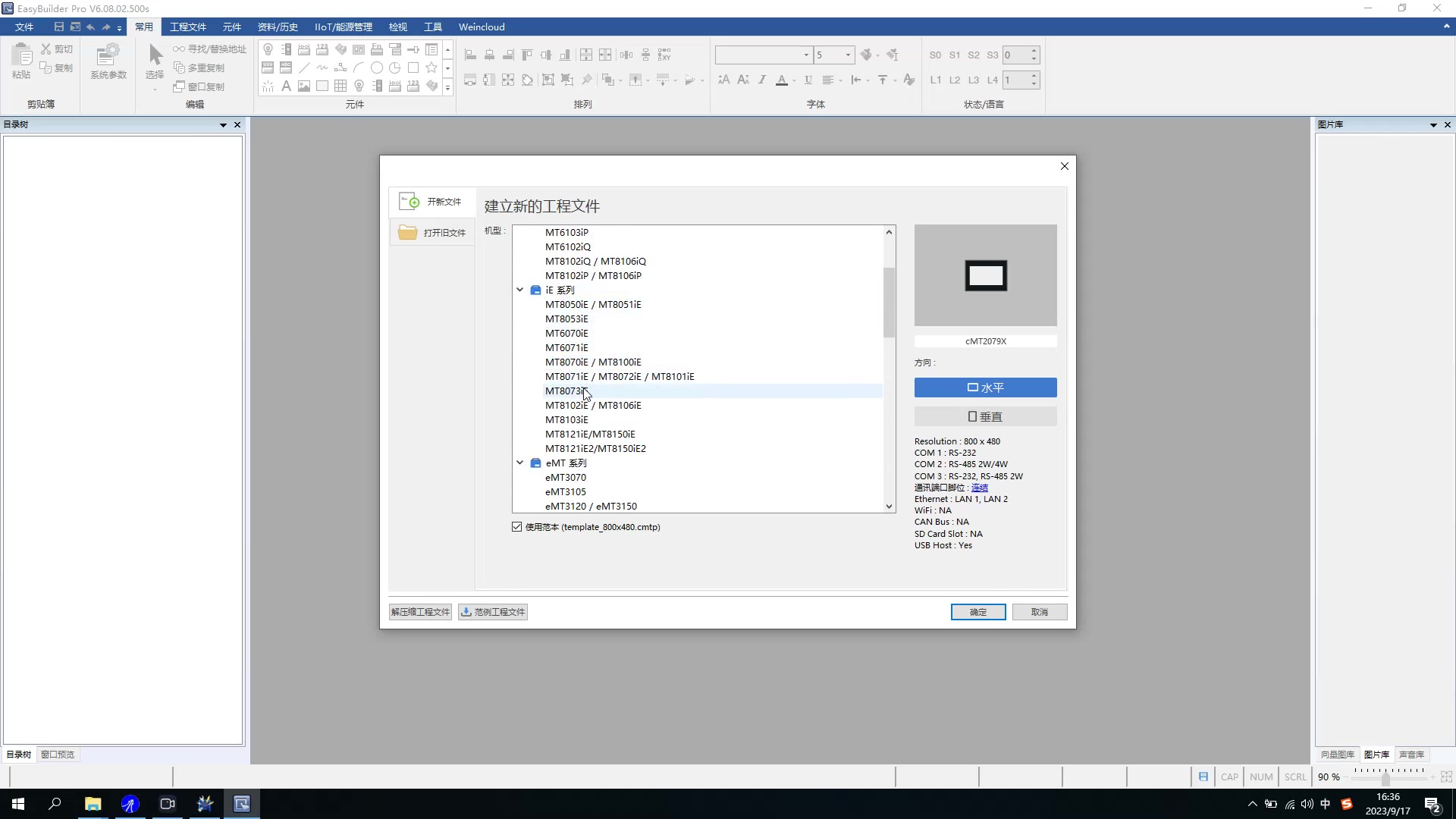Click the 确定 confirm button
This screenshot has height=819, width=1456.
pyautogui.click(x=977, y=612)
